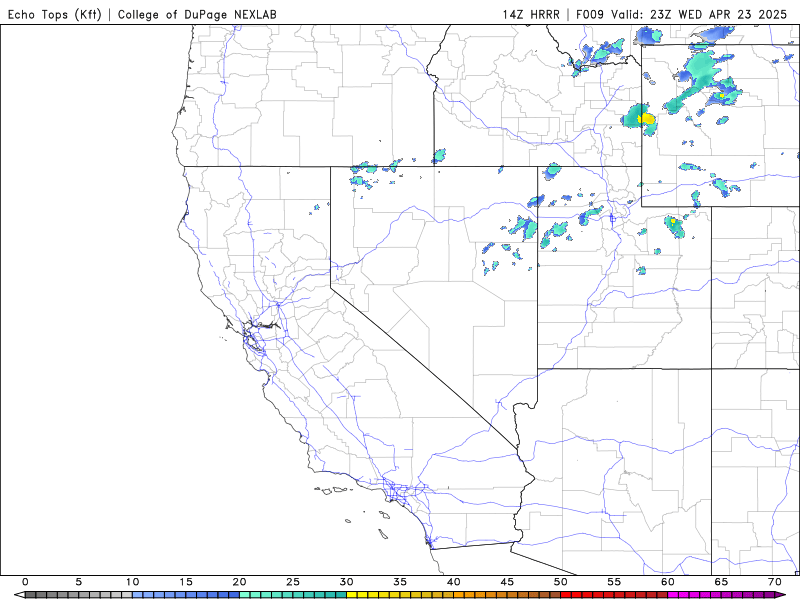Click the colorbar label "35"
The width and height of the screenshot is (800, 600).
(x=400, y=582)
